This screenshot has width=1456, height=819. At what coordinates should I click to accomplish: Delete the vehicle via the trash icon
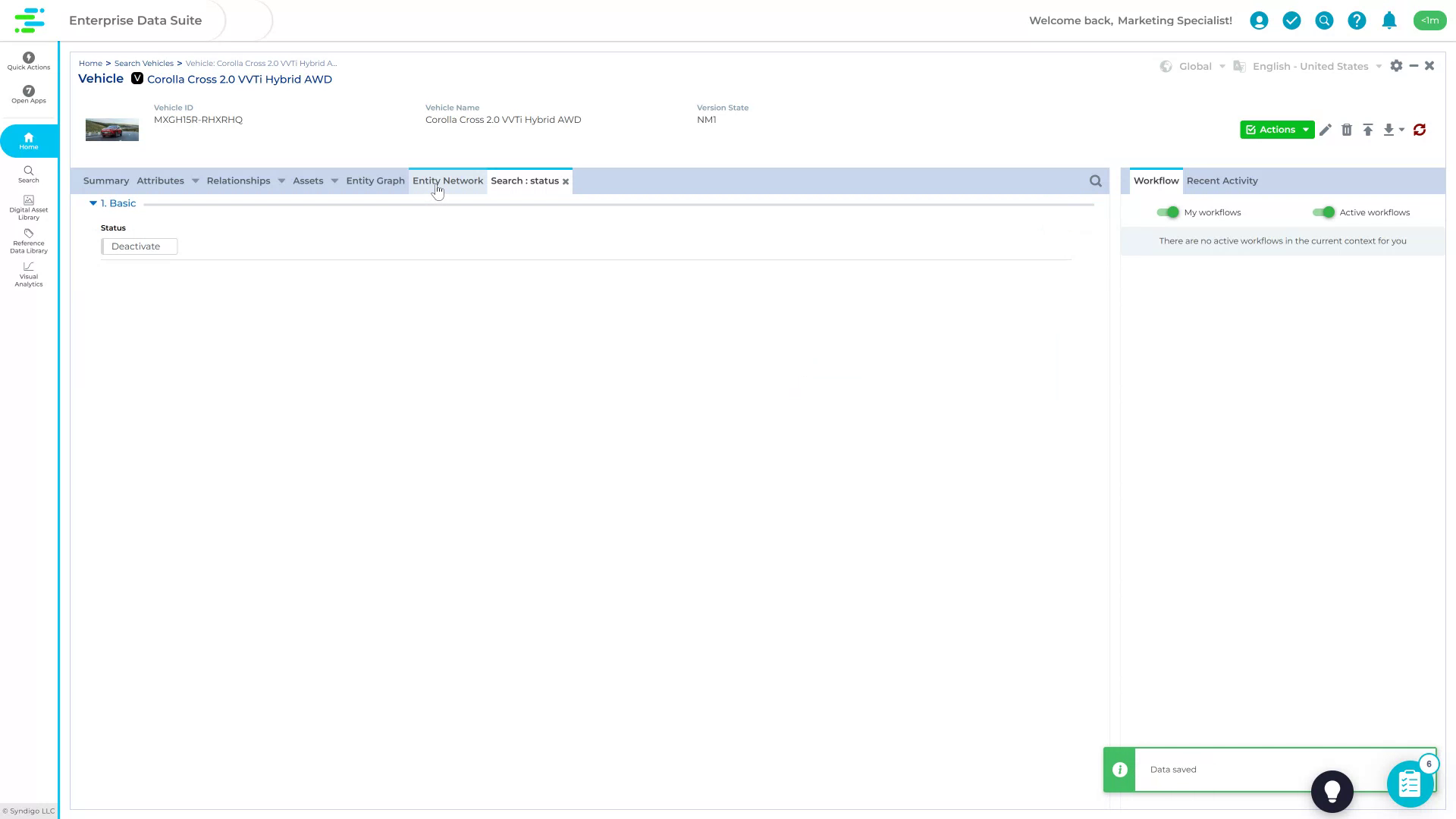(x=1347, y=130)
